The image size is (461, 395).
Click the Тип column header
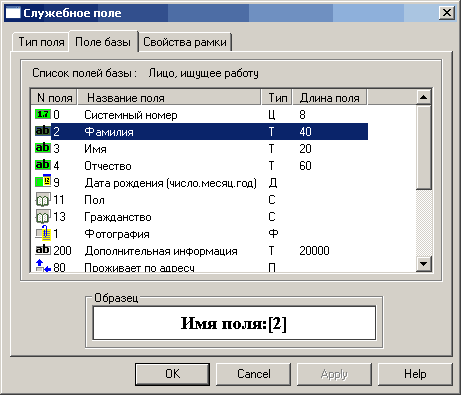pos(277,98)
